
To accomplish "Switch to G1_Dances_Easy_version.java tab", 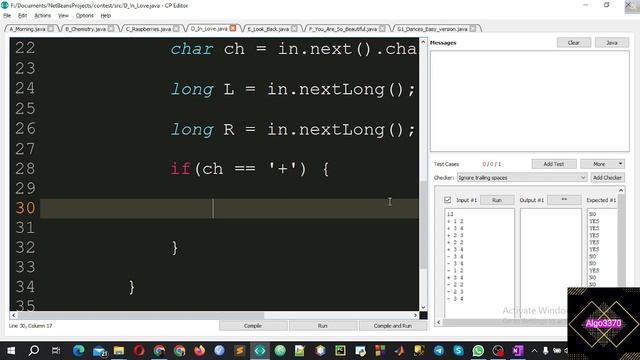I will point(432,29).
